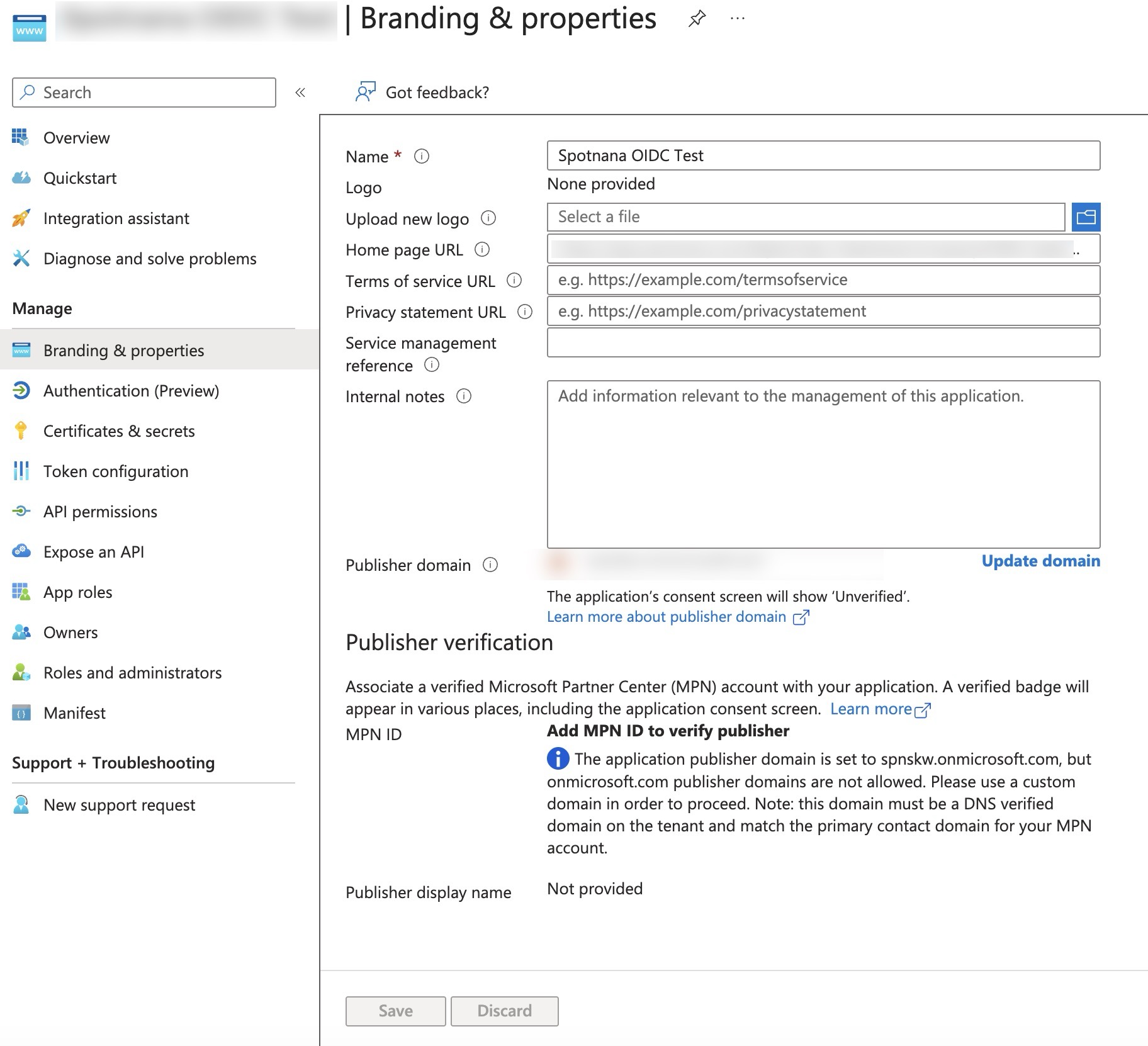
Task: Click the Home page URL info icon
Action: click(482, 249)
